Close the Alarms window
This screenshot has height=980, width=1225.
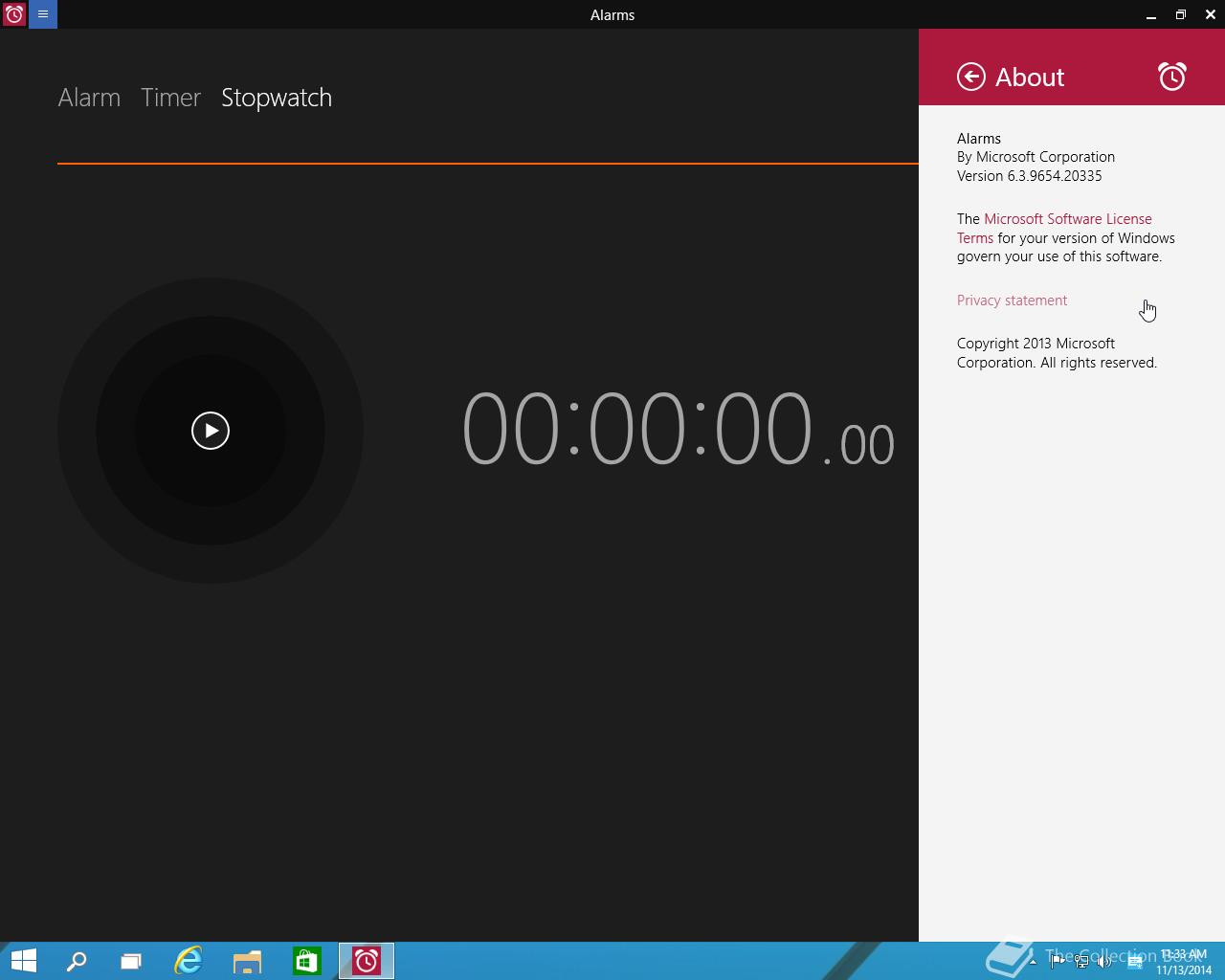(x=1211, y=14)
